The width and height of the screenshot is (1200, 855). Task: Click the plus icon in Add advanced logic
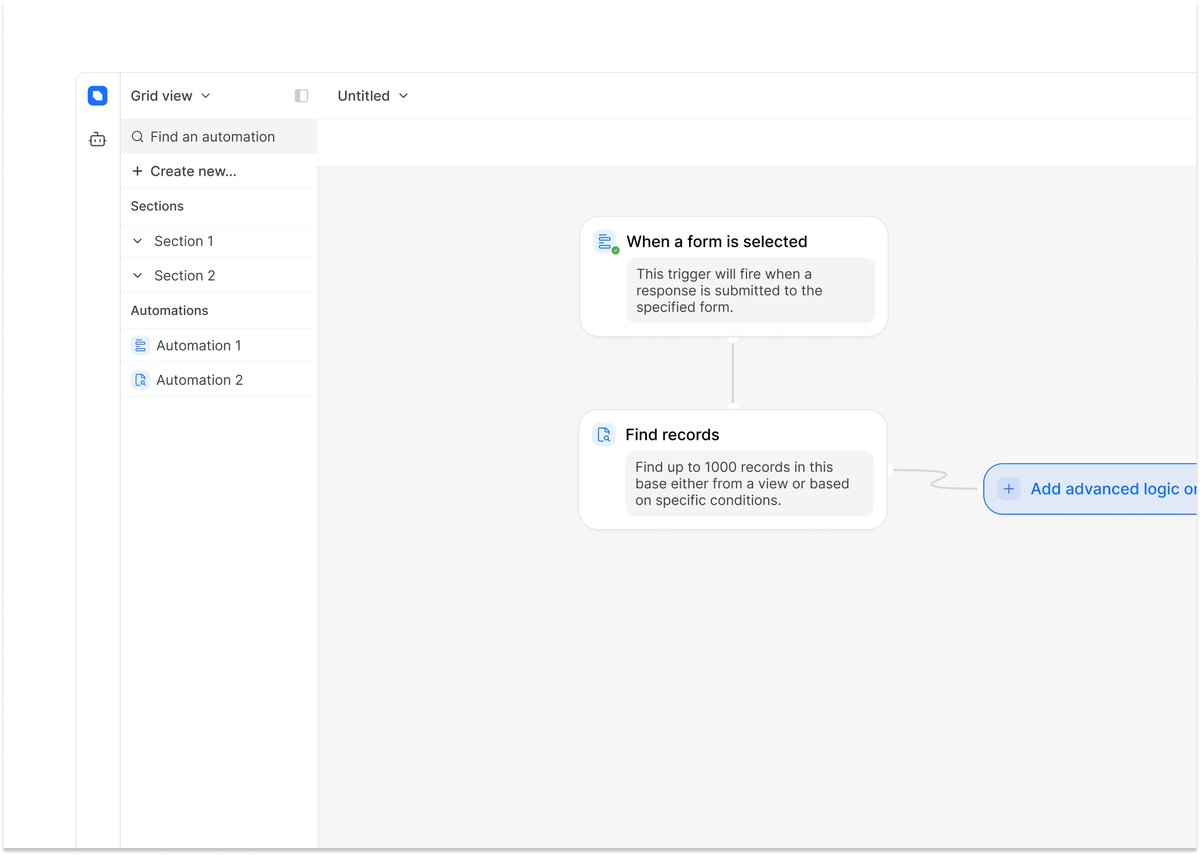[1009, 489]
